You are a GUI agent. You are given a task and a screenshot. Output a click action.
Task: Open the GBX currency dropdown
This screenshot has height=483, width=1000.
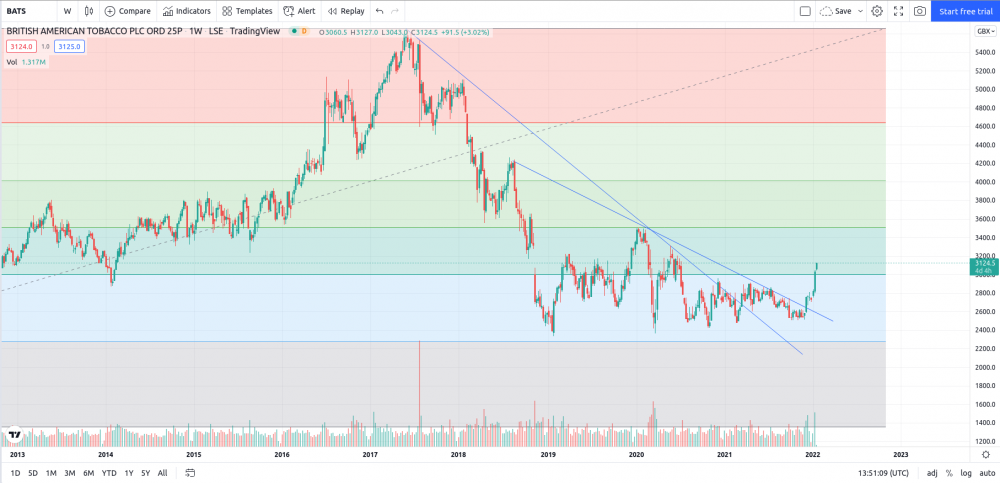tap(985, 31)
